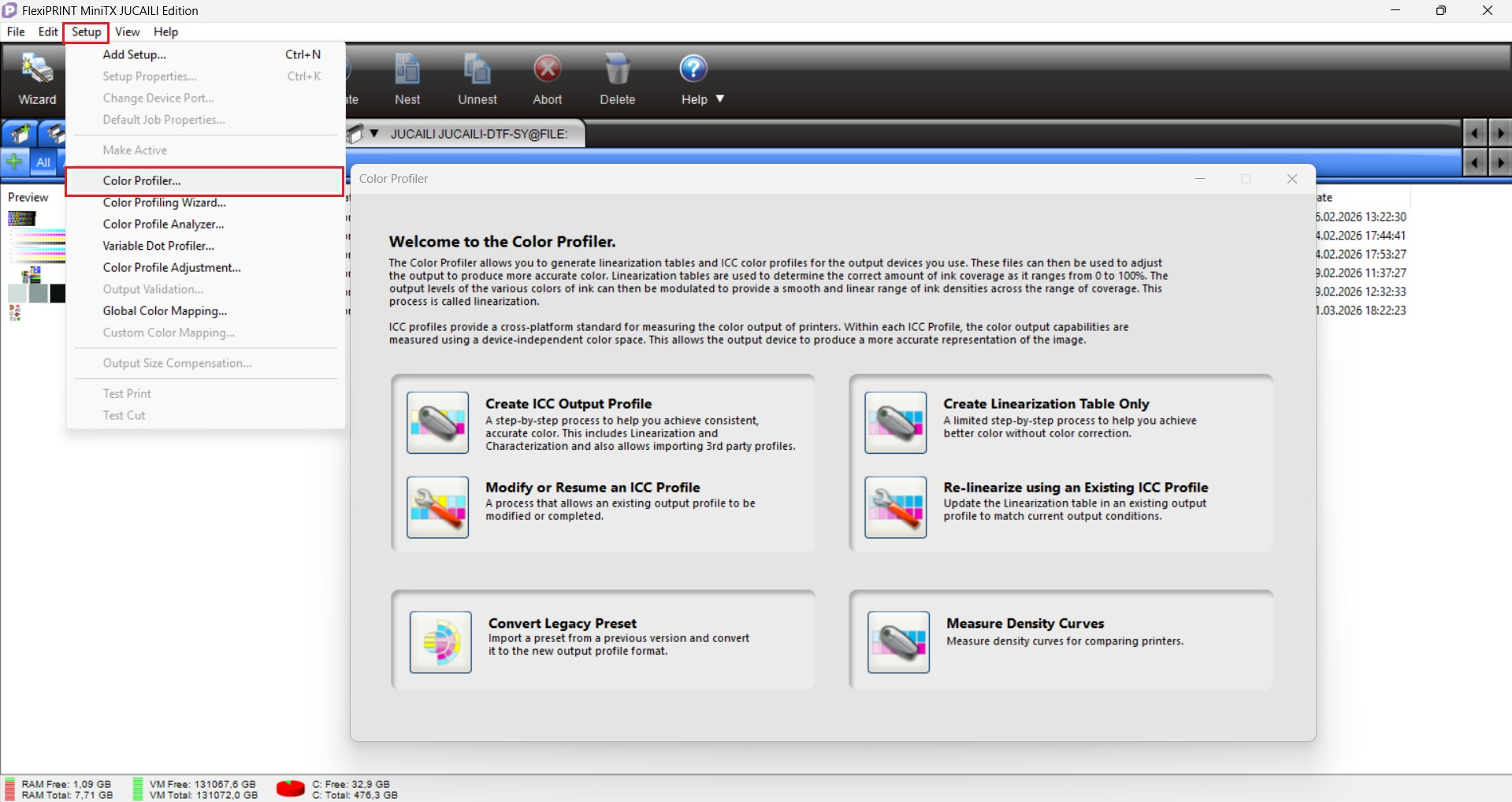Click the printer icon on the JUCAILI tab
Screen dimensions: 1512x802
356,134
